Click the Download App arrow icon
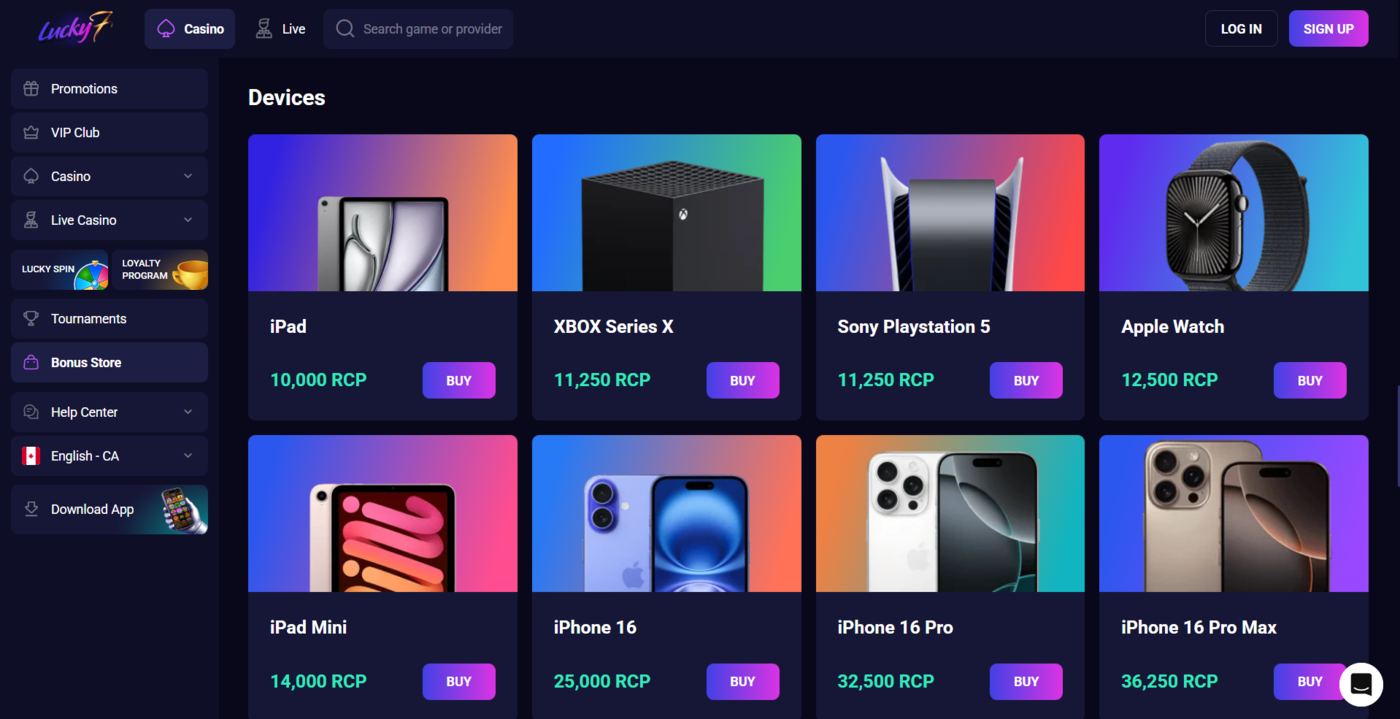This screenshot has width=1400, height=719. tap(31, 509)
